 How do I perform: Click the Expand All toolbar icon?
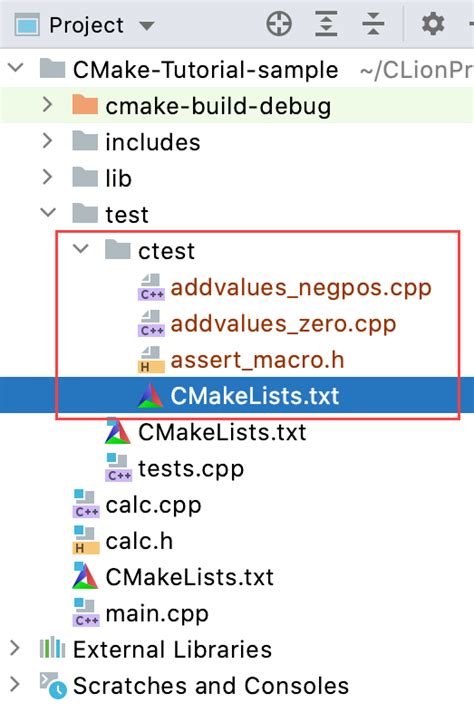pyautogui.click(x=327, y=24)
